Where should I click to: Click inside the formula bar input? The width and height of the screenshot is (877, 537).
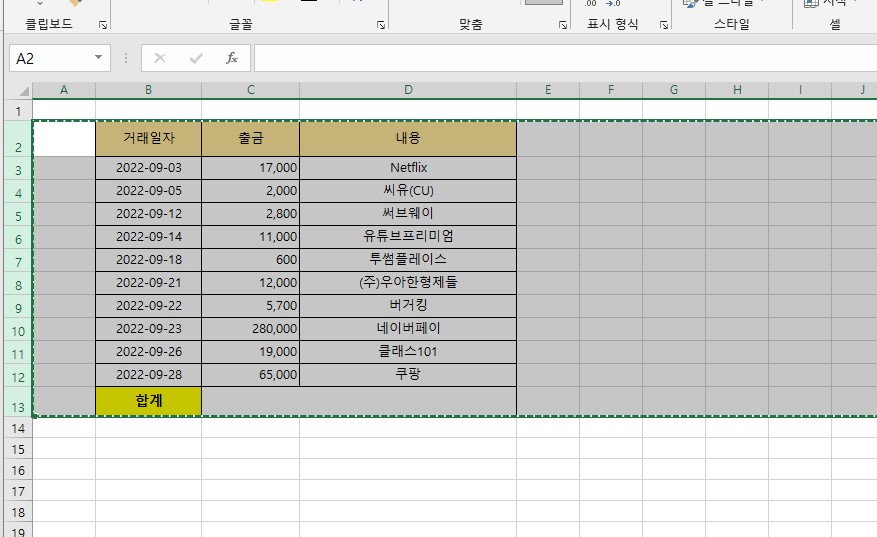point(565,58)
